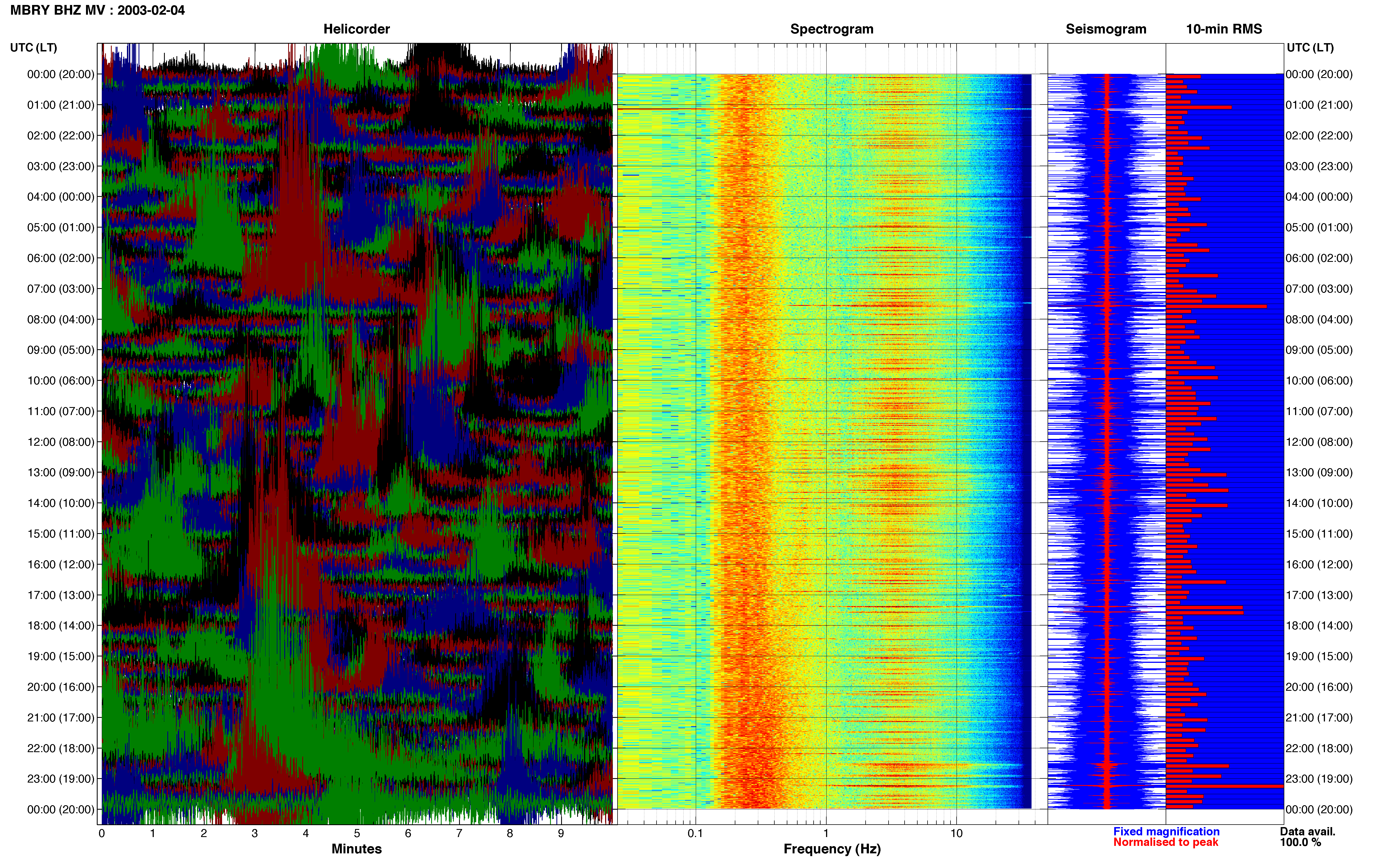The image size is (1388, 868).
Task: Click '14:00 (10:00)' on the RMS time axis
Action: [x=1319, y=504]
